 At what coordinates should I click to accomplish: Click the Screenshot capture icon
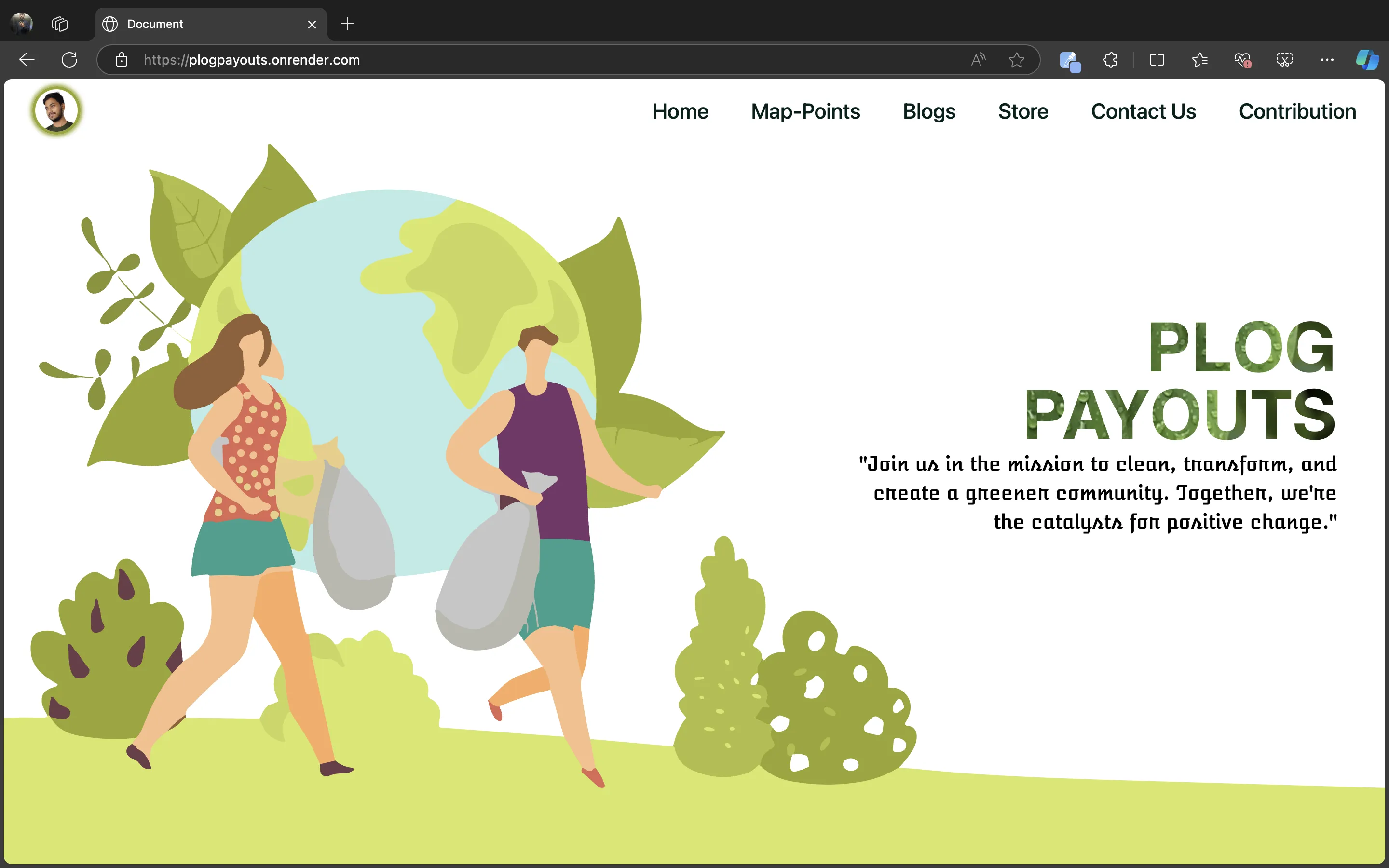[x=1284, y=60]
